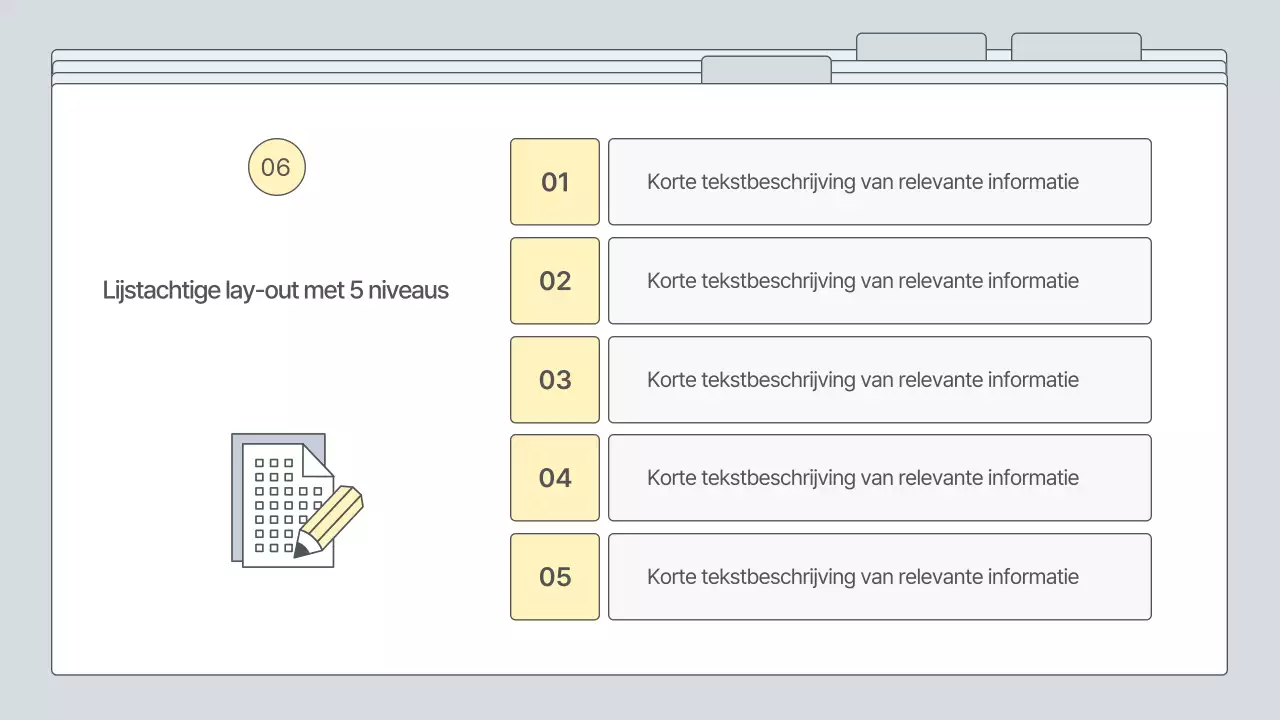The height and width of the screenshot is (720, 1280).
Task: Select the rightmost folder tab
Action: tap(1075, 46)
